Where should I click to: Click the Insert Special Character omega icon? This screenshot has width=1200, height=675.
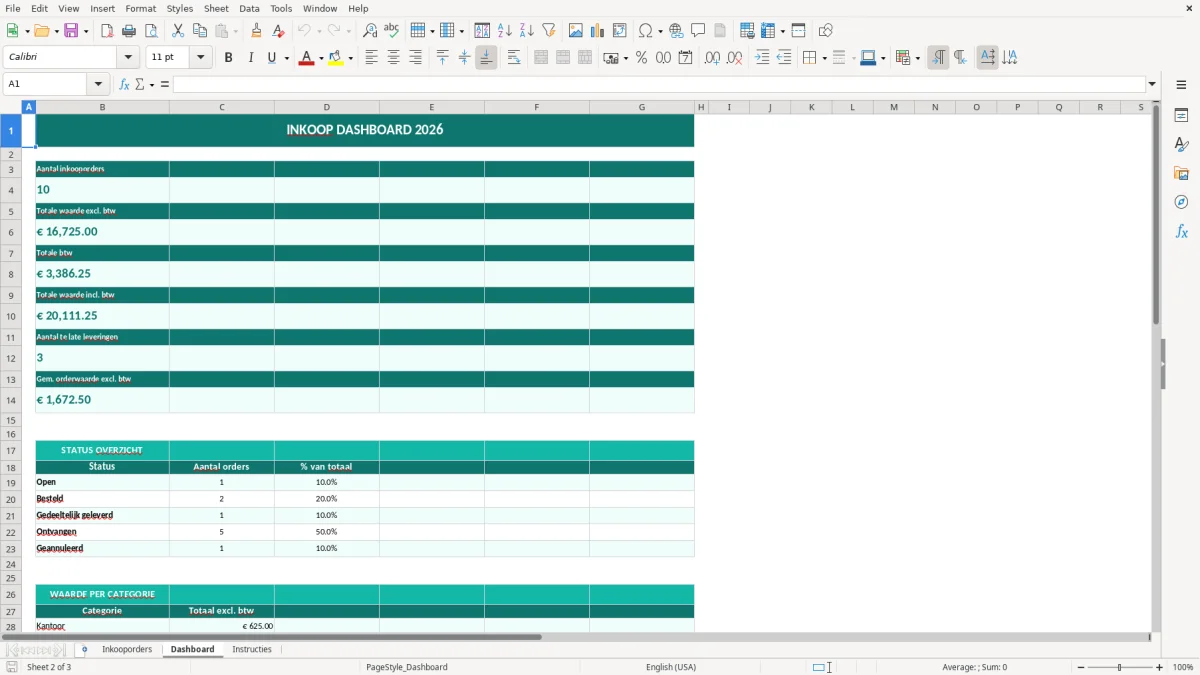646,31
